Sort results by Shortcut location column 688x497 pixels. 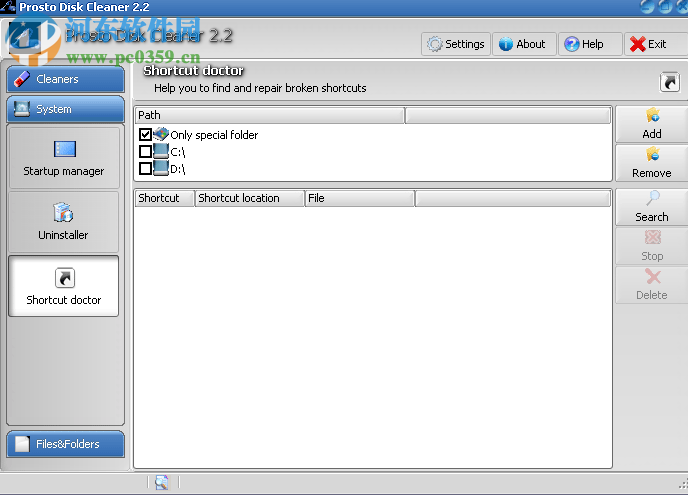(x=250, y=198)
